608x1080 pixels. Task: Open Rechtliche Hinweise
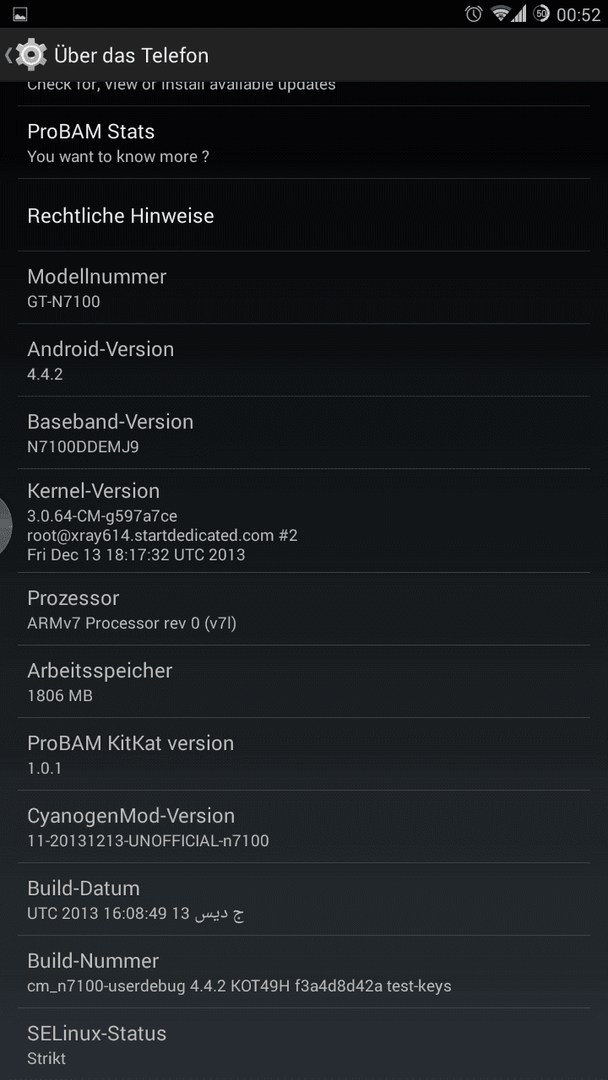tap(304, 215)
